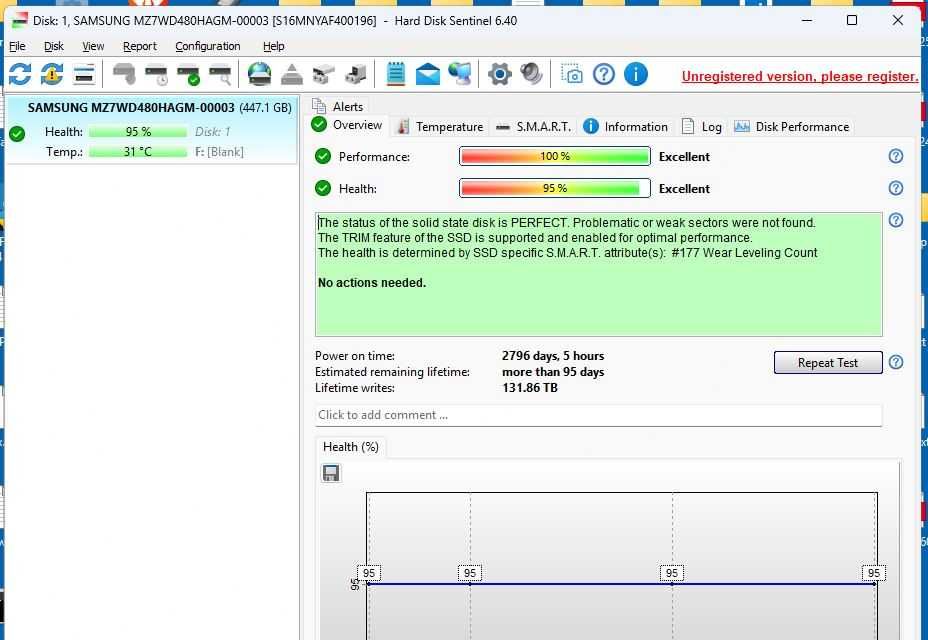Click the Performance 100 % gradient bar

point(555,156)
